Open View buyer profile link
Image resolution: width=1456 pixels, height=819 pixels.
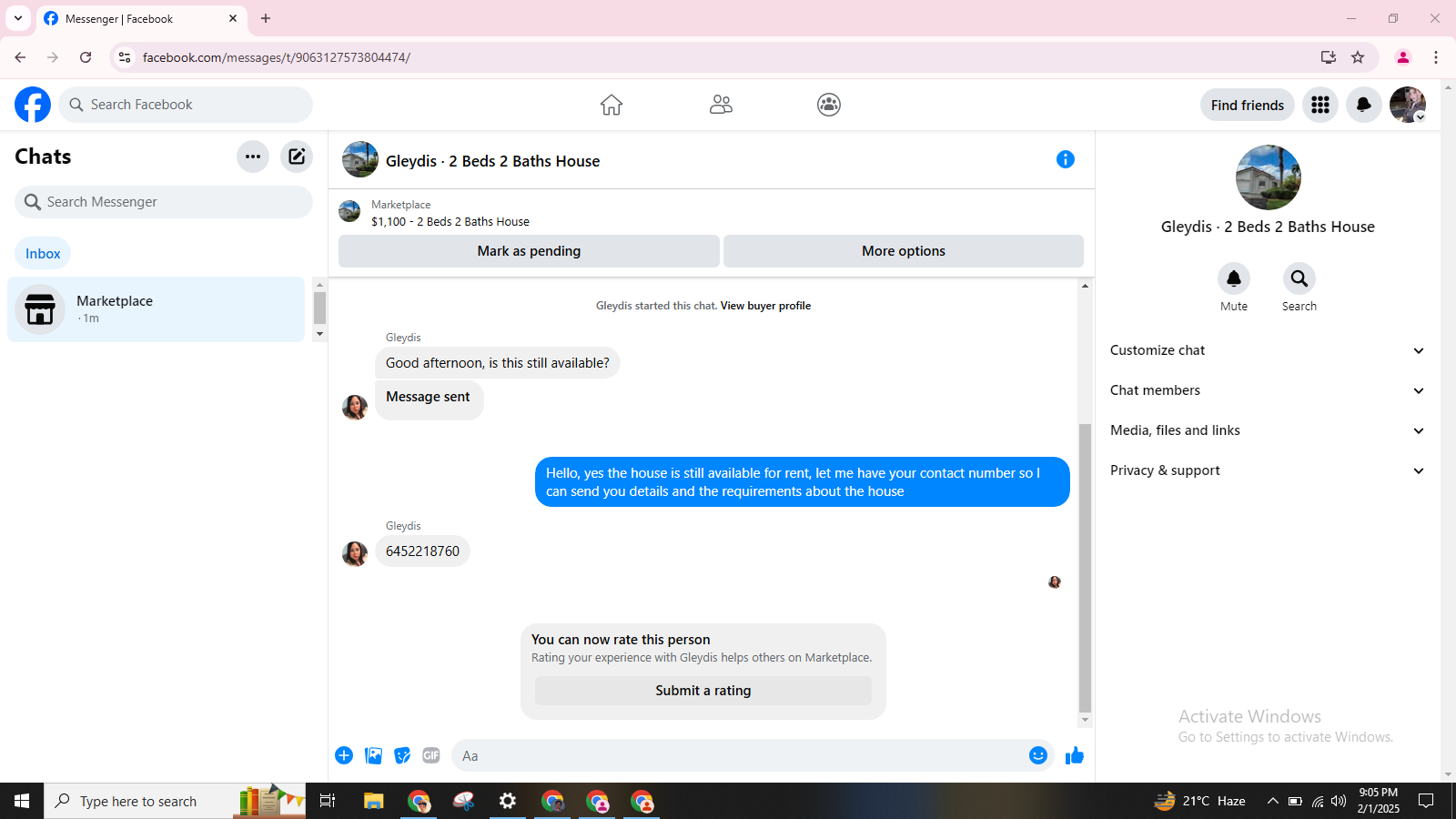pyautogui.click(x=765, y=306)
